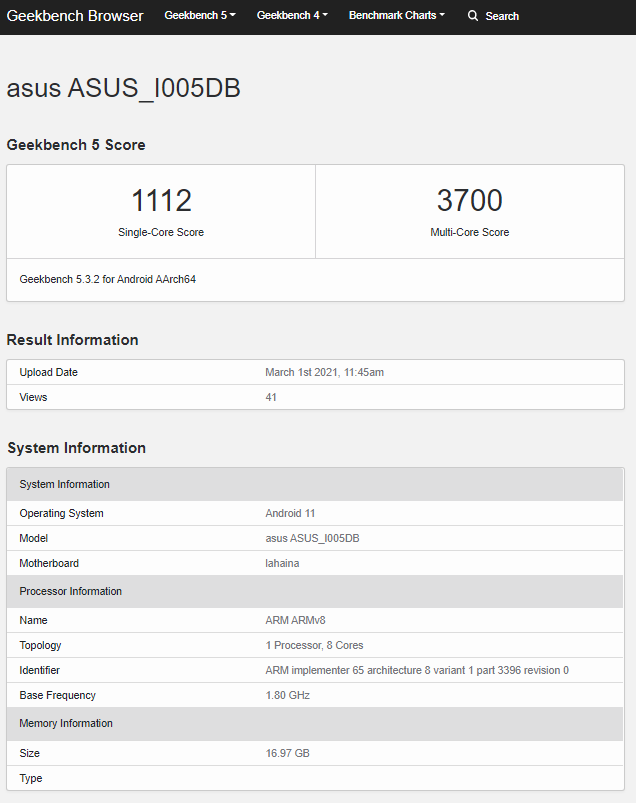Viewport: 636px width, 803px height.
Task: Expand the Geekbench 4 dropdown menu
Action: tap(291, 16)
